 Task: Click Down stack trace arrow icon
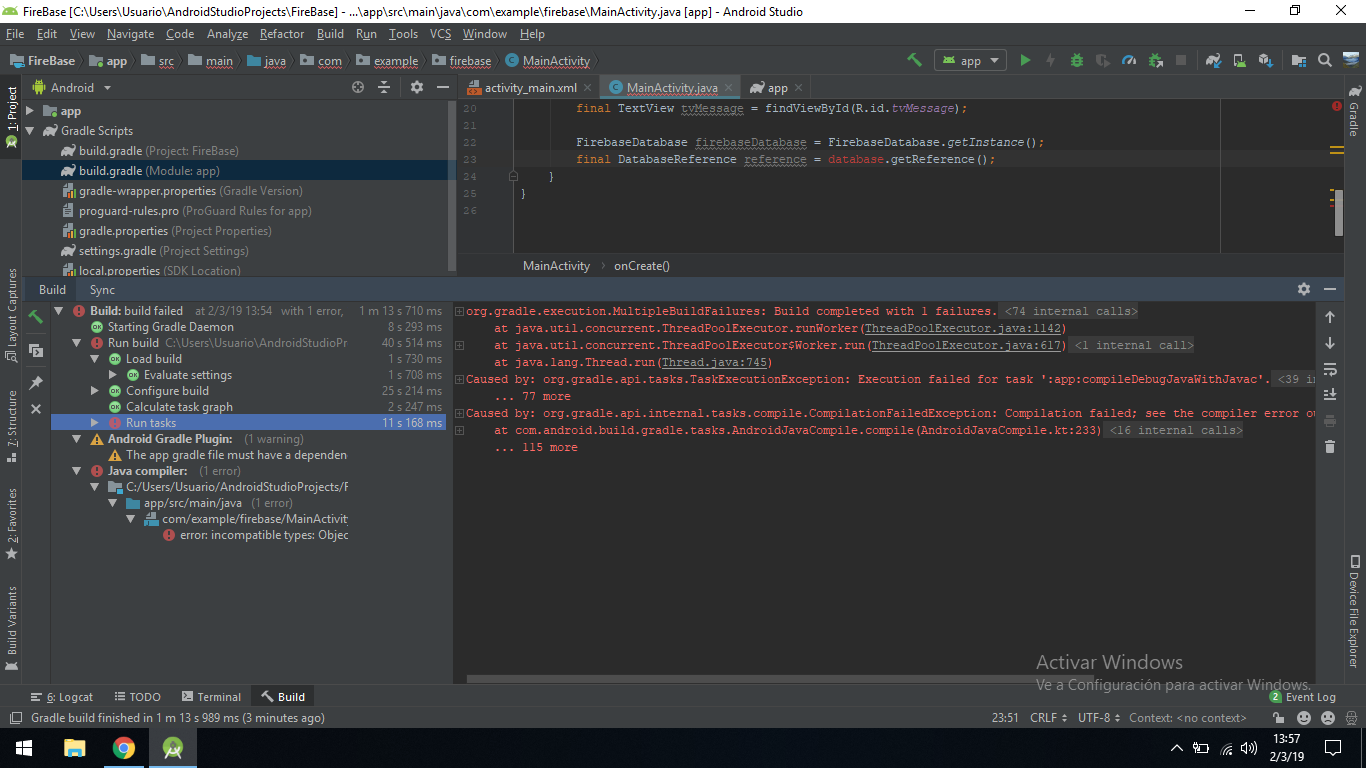click(x=1329, y=343)
